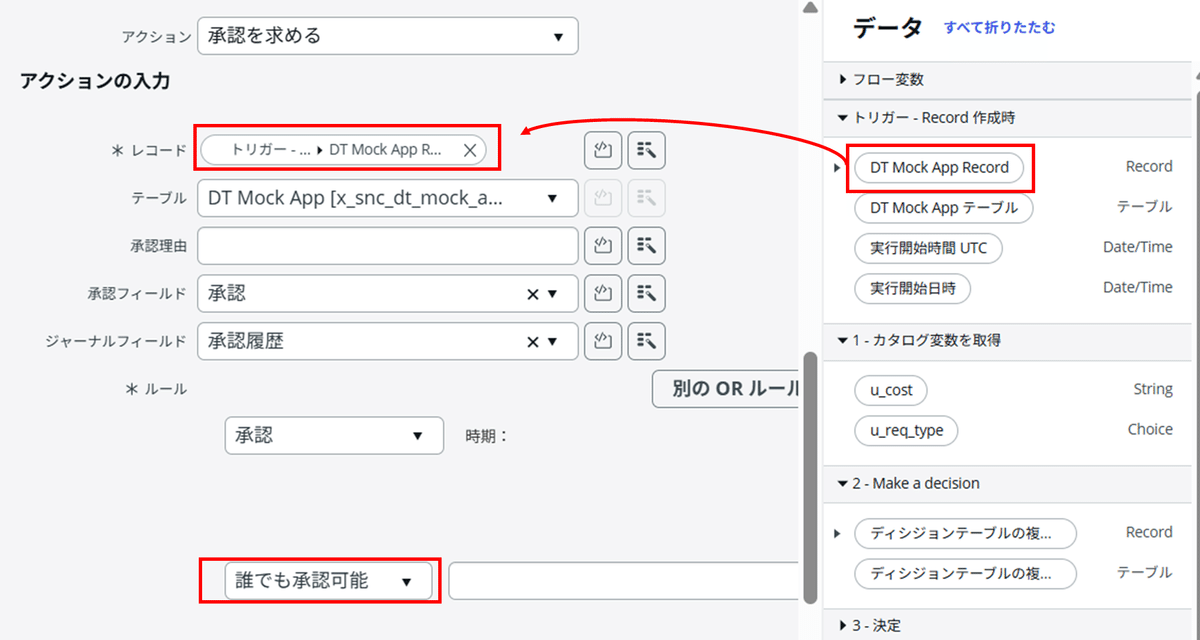
Task: Expand the DT Mock App Record pill tree
Action: (836, 167)
